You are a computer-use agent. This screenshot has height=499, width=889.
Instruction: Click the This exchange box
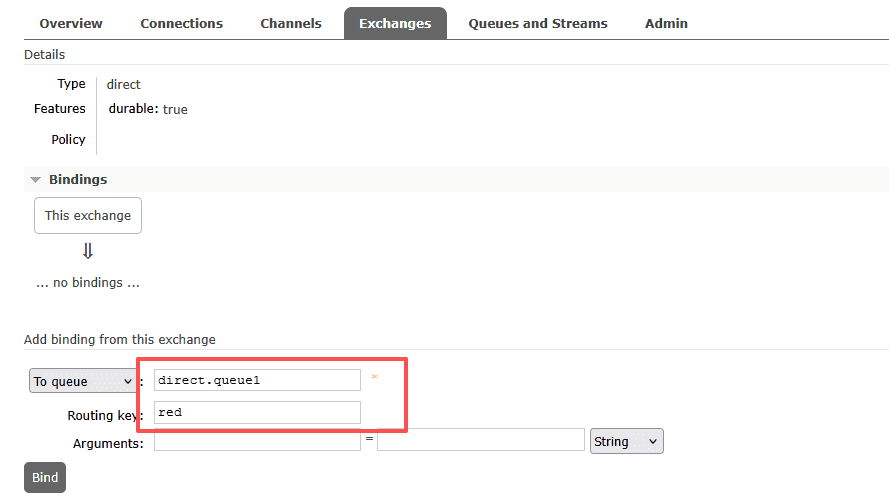(88, 216)
